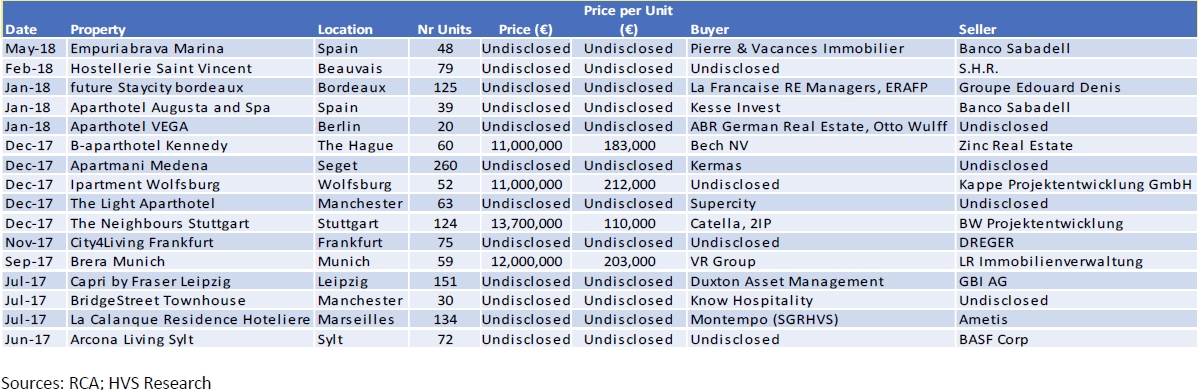Select the 183,000 price per unit cell

[x=627, y=145]
